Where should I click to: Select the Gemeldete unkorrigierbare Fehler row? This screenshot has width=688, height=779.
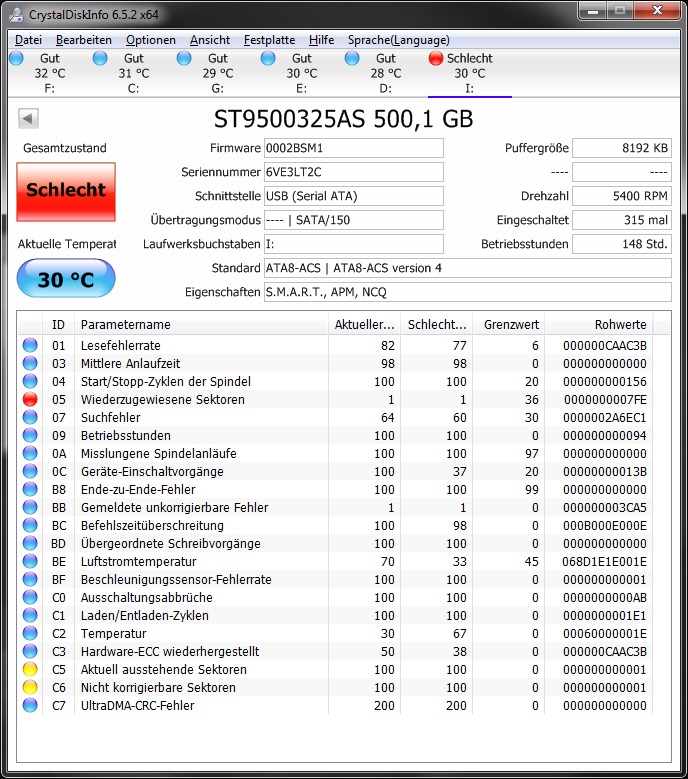pyautogui.click(x=336, y=507)
